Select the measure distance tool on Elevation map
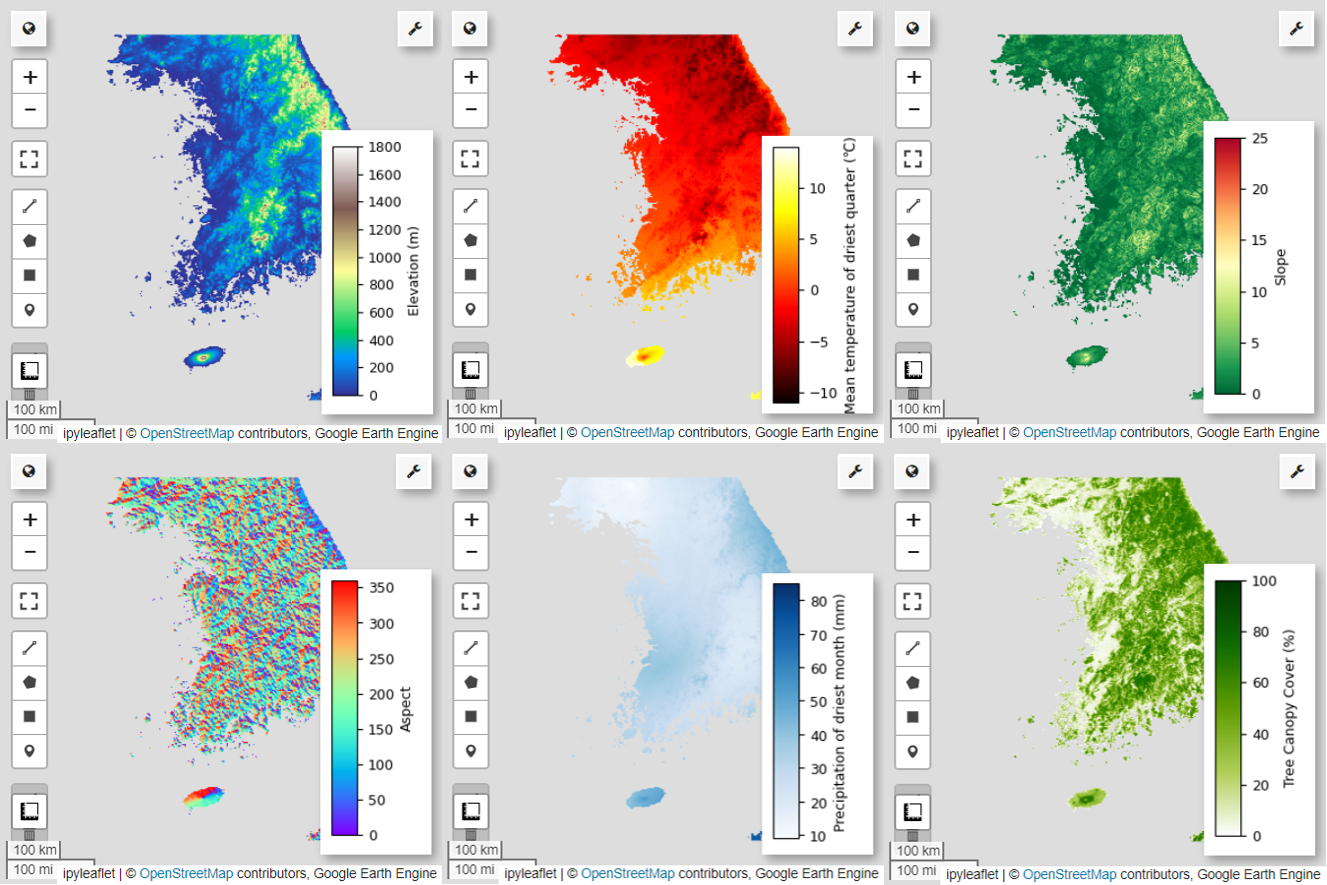Image resolution: width=1327 pixels, height=885 pixels. coord(29,207)
